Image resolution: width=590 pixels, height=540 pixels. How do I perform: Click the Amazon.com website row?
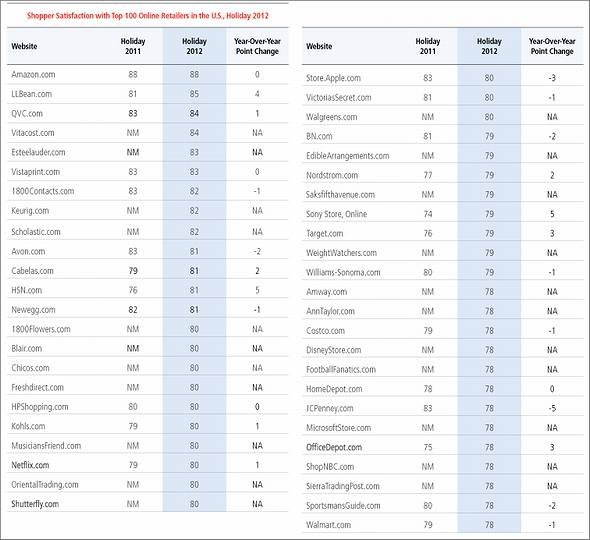pyautogui.click(x=148, y=75)
